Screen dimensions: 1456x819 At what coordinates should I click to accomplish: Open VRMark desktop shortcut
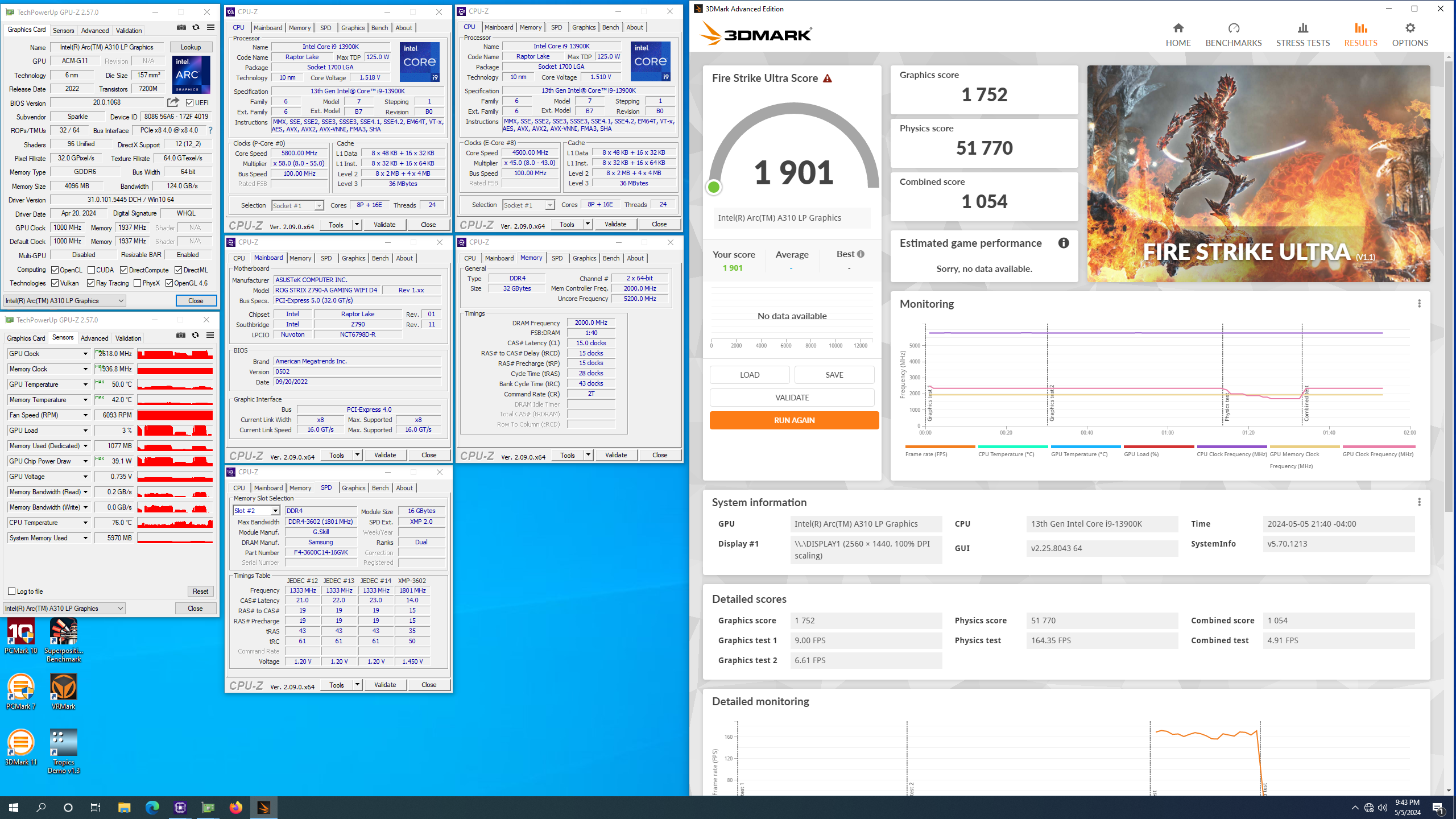click(64, 692)
